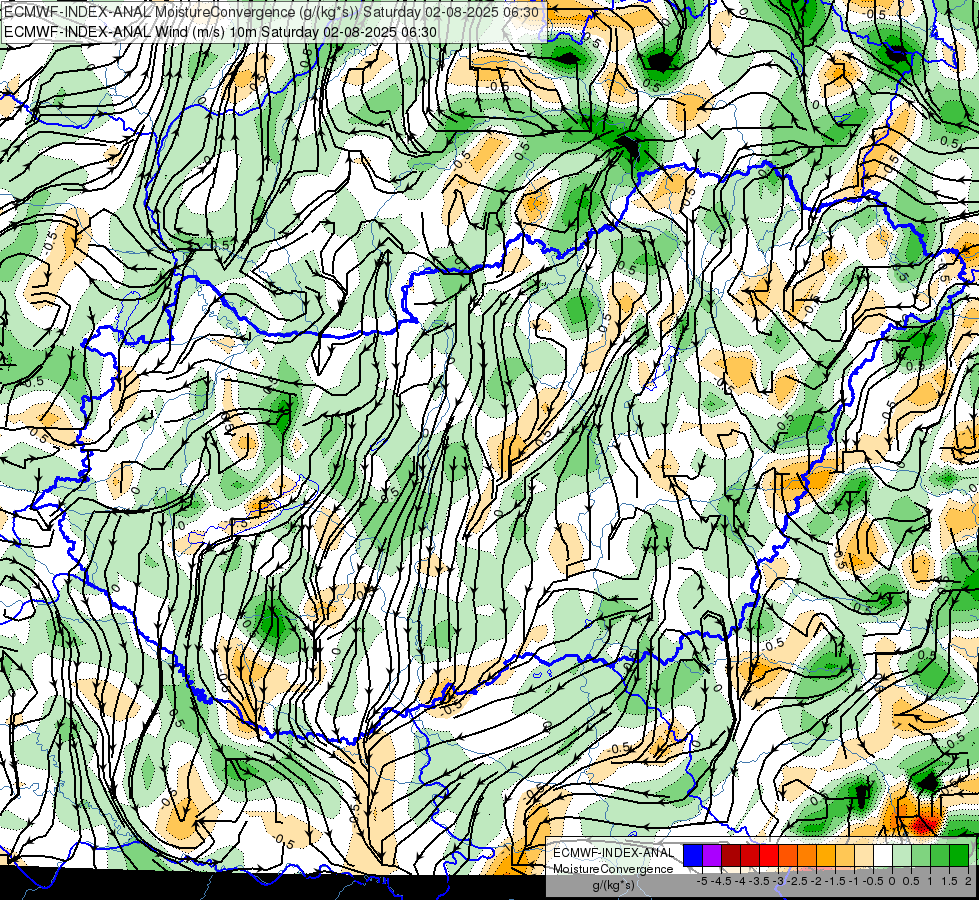Click the legend's MoistureConvergence label
The height and width of the screenshot is (900, 979).
(613, 869)
